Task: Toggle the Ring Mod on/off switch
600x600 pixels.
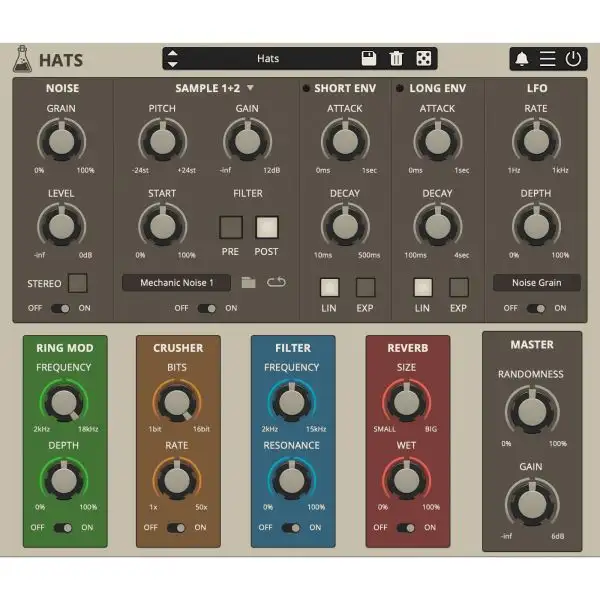Action: (x=63, y=527)
